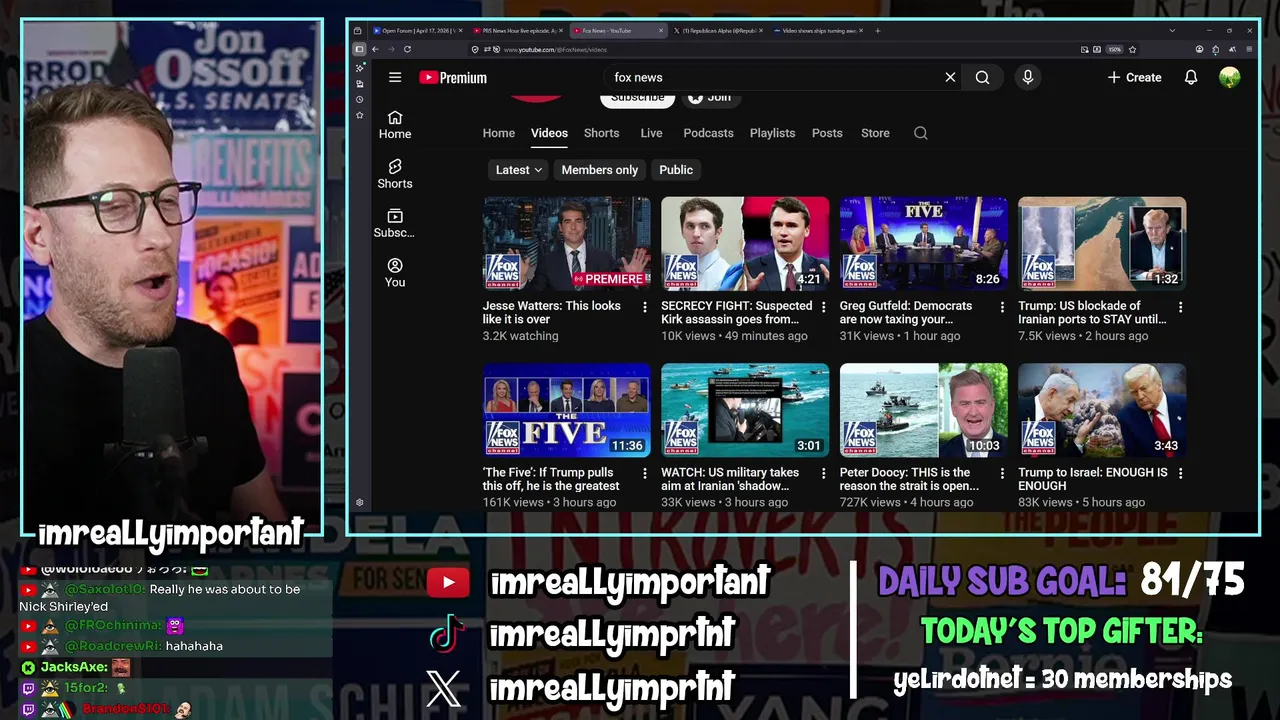The image size is (1280, 720).
Task: Switch to Republican Alpha X browser tab
Action: (x=716, y=31)
